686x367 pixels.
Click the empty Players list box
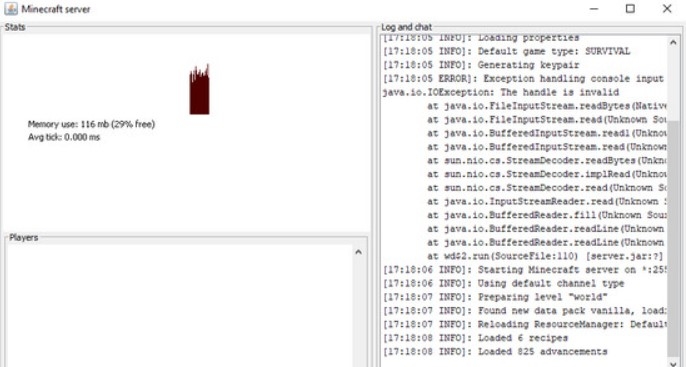[x=179, y=305]
